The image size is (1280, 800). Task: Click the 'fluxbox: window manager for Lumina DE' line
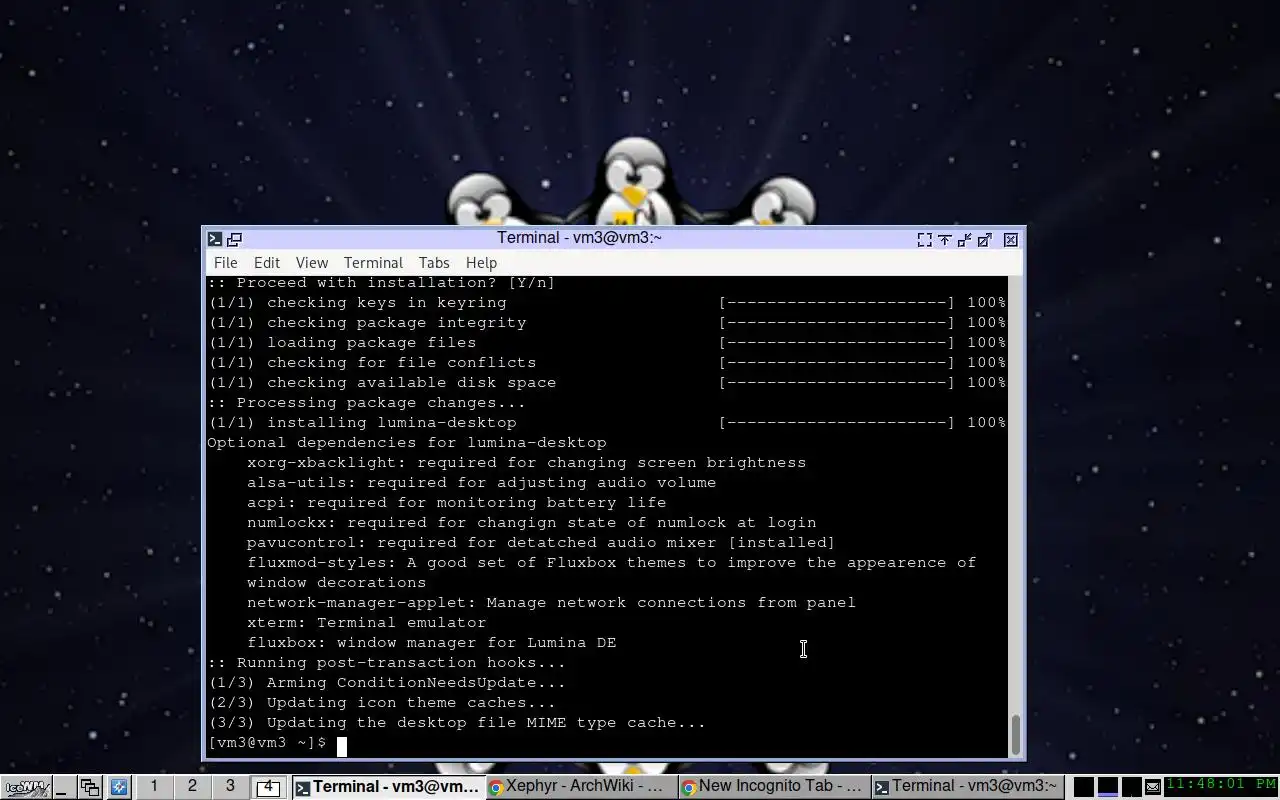[x=432, y=643]
